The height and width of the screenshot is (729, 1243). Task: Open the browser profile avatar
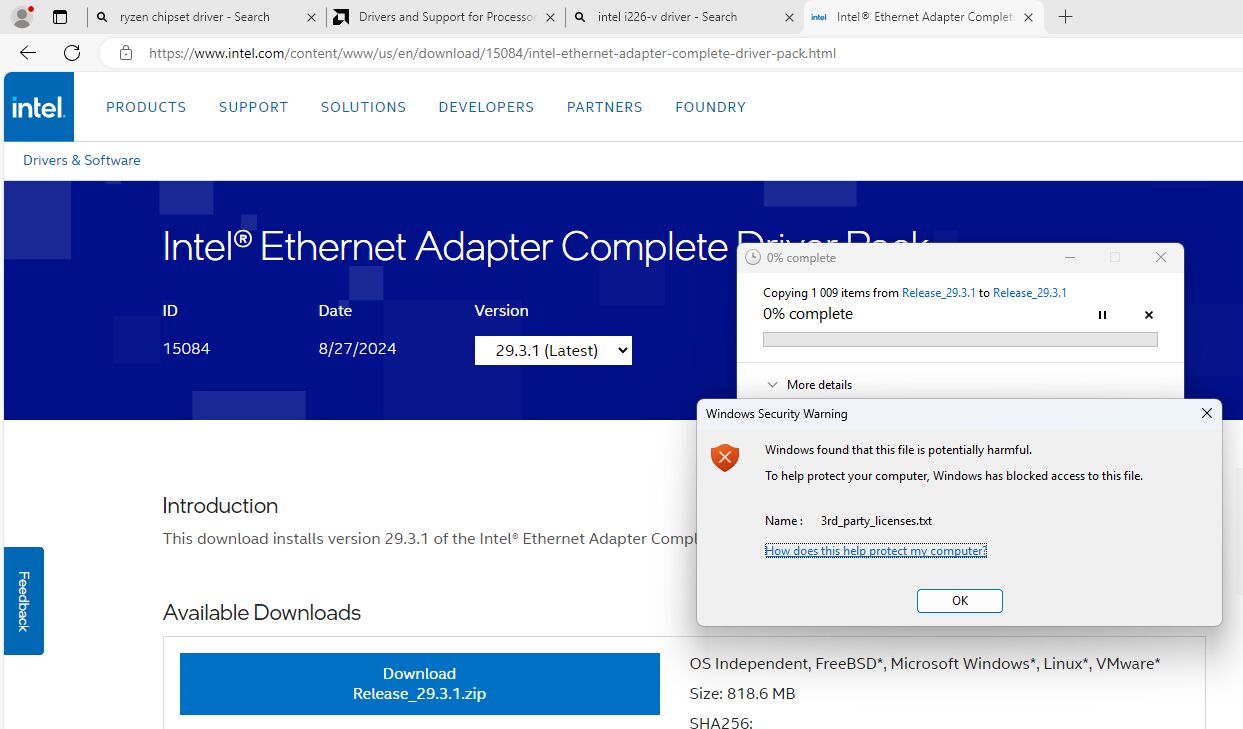pyautogui.click(x=21, y=17)
